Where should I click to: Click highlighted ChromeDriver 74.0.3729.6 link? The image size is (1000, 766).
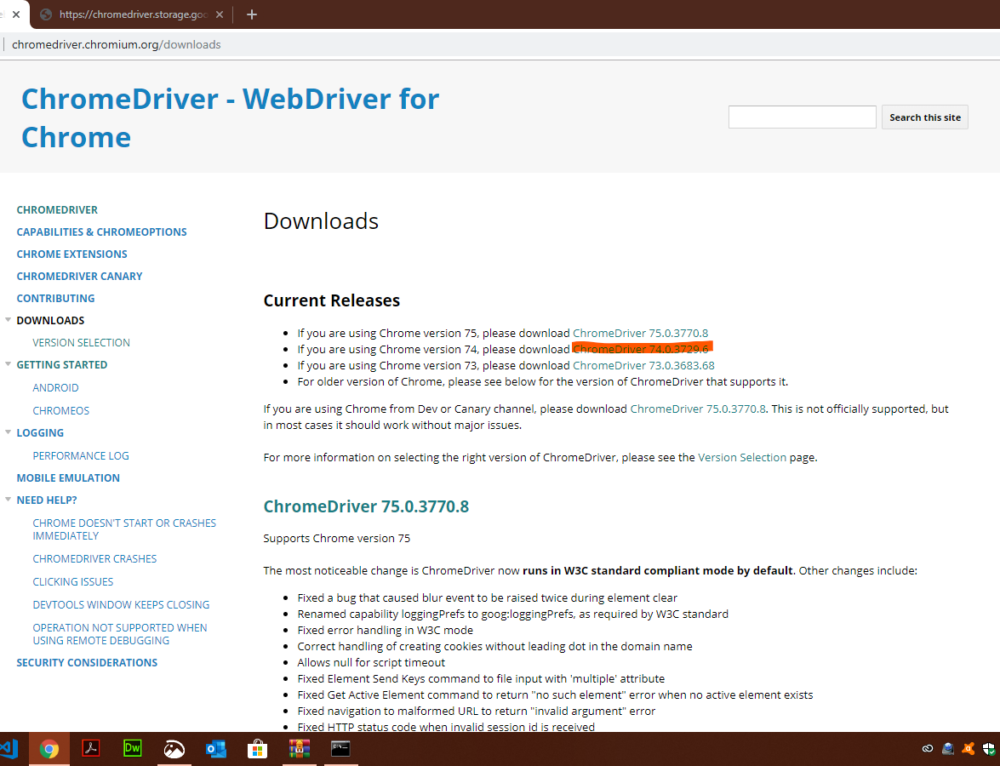[640, 349]
